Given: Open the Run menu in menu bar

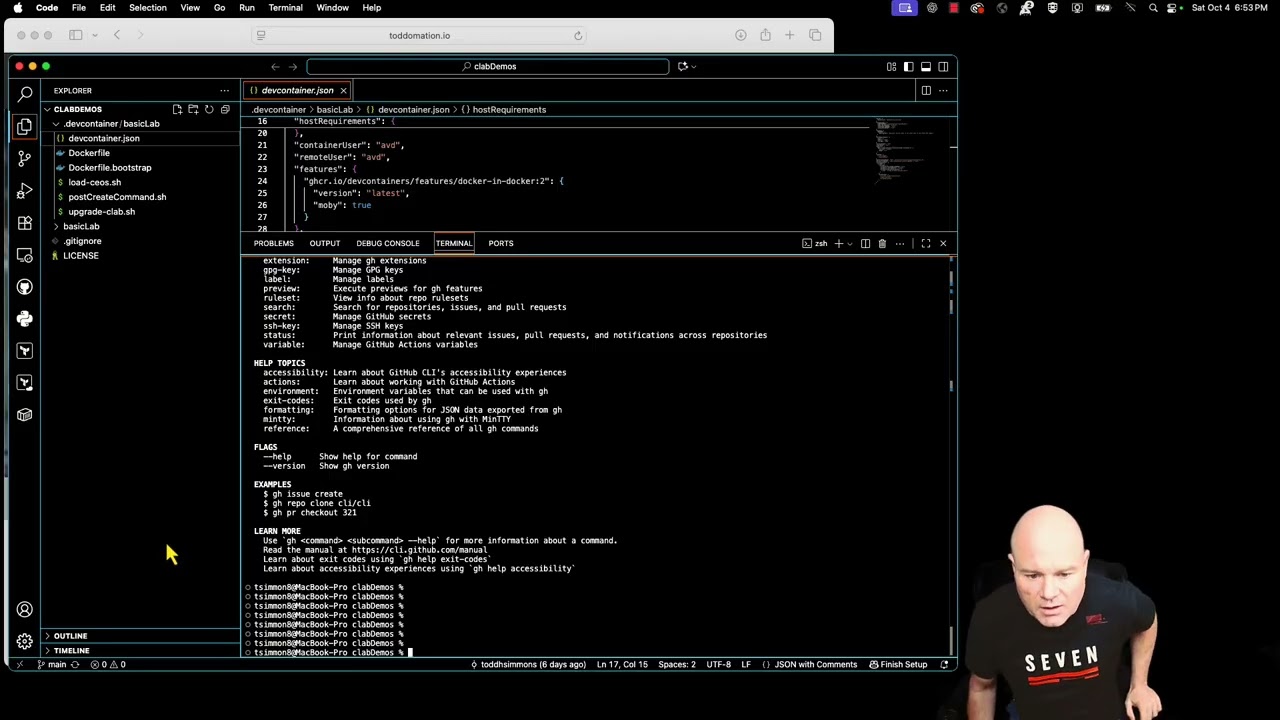Looking at the screenshot, I should (247, 8).
